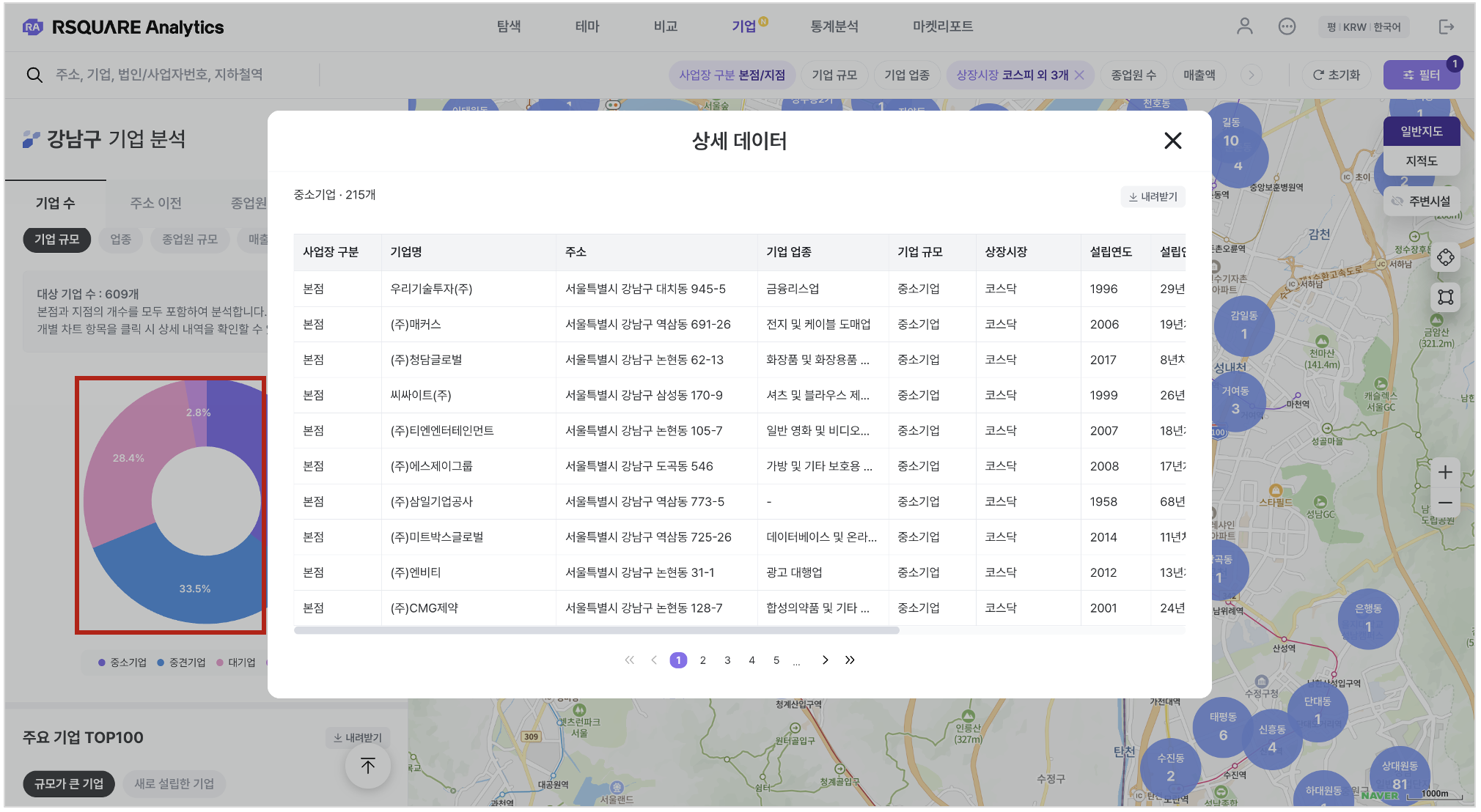The width and height of the screenshot is (1481, 812).
Task: Click the scroll-to-top arrow button
Action: pos(368,766)
